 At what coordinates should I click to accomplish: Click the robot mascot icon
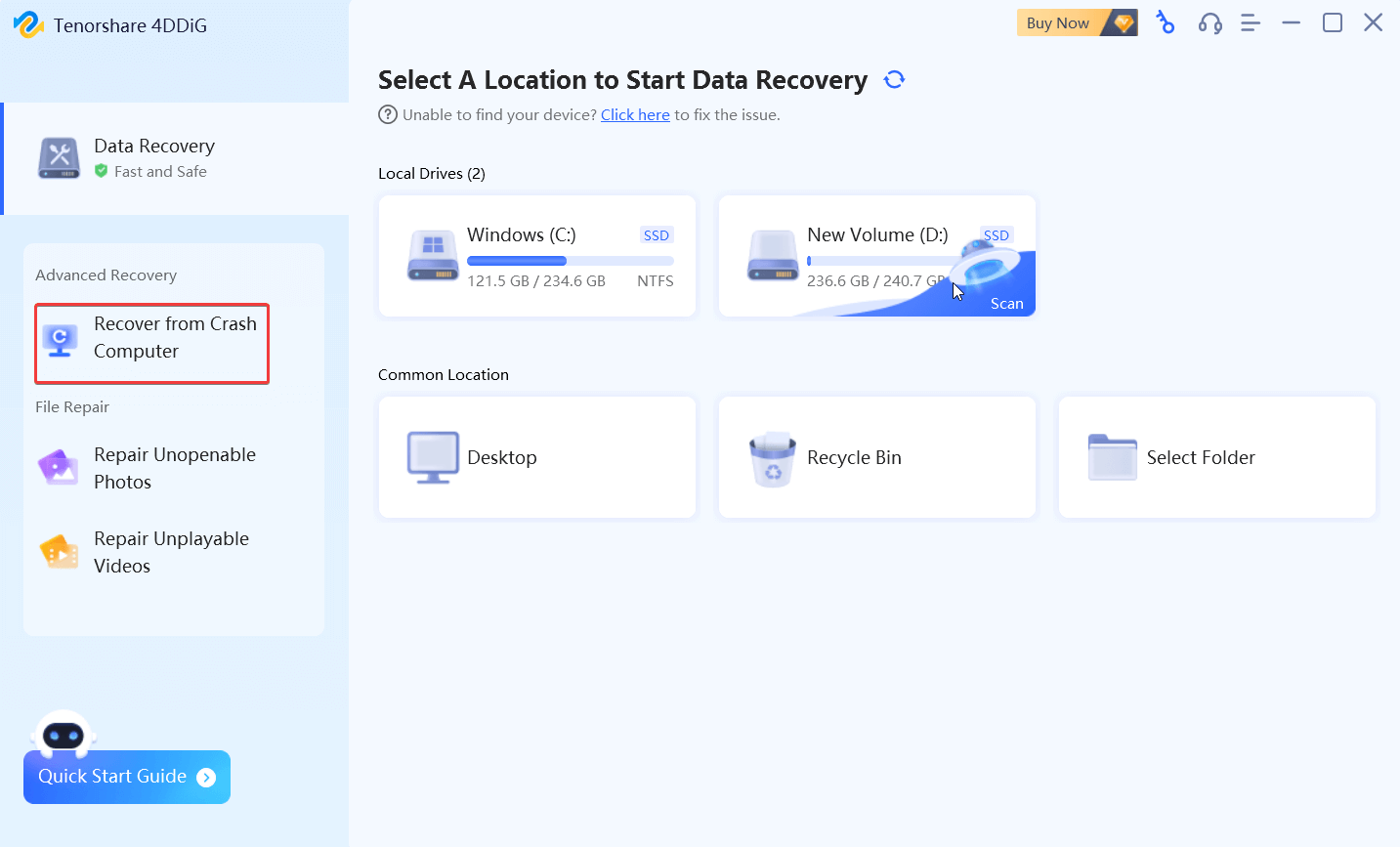[x=64, y=735]
